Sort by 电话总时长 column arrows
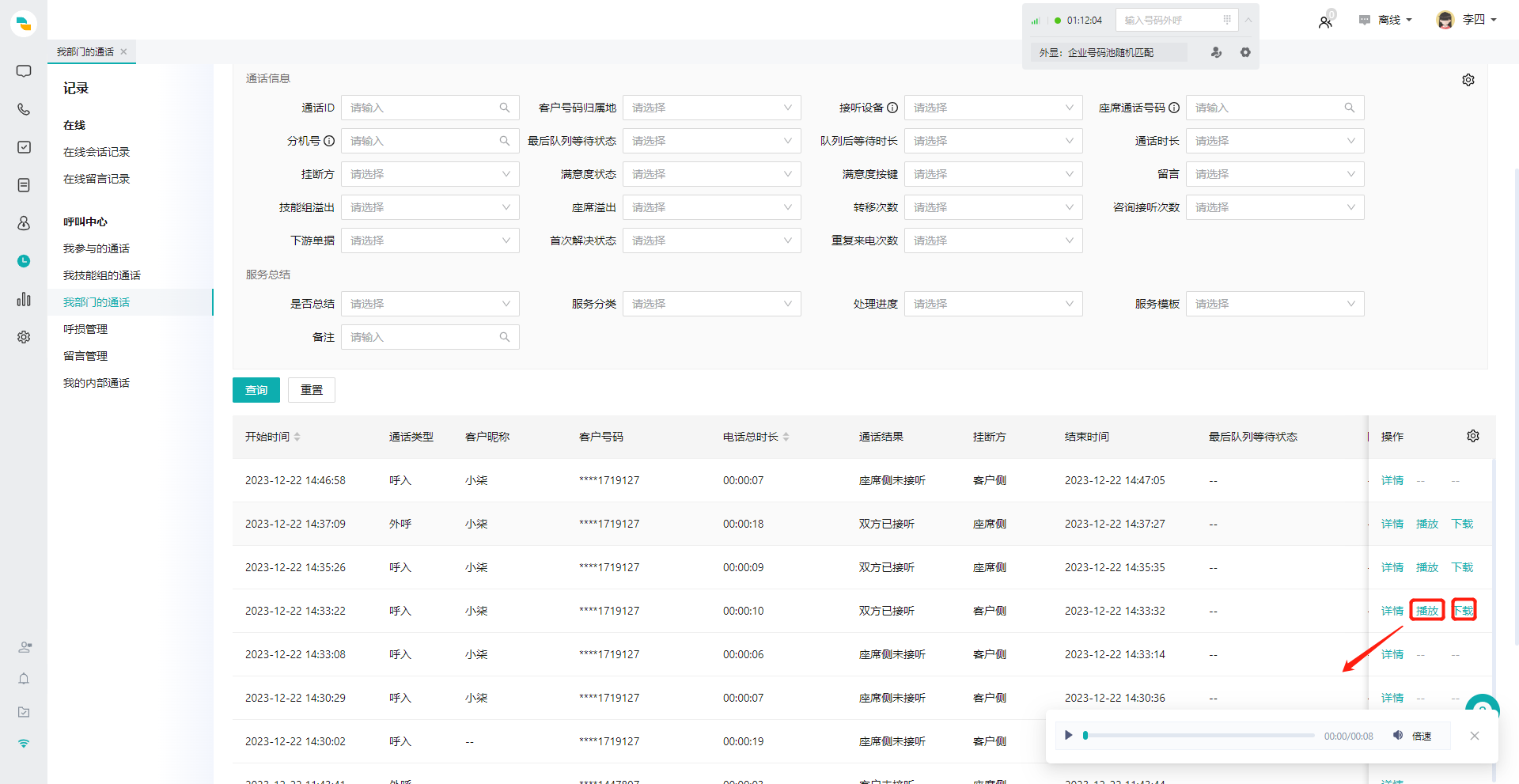The width and height of the screenshot is (1519, 784). coord(786,437)
